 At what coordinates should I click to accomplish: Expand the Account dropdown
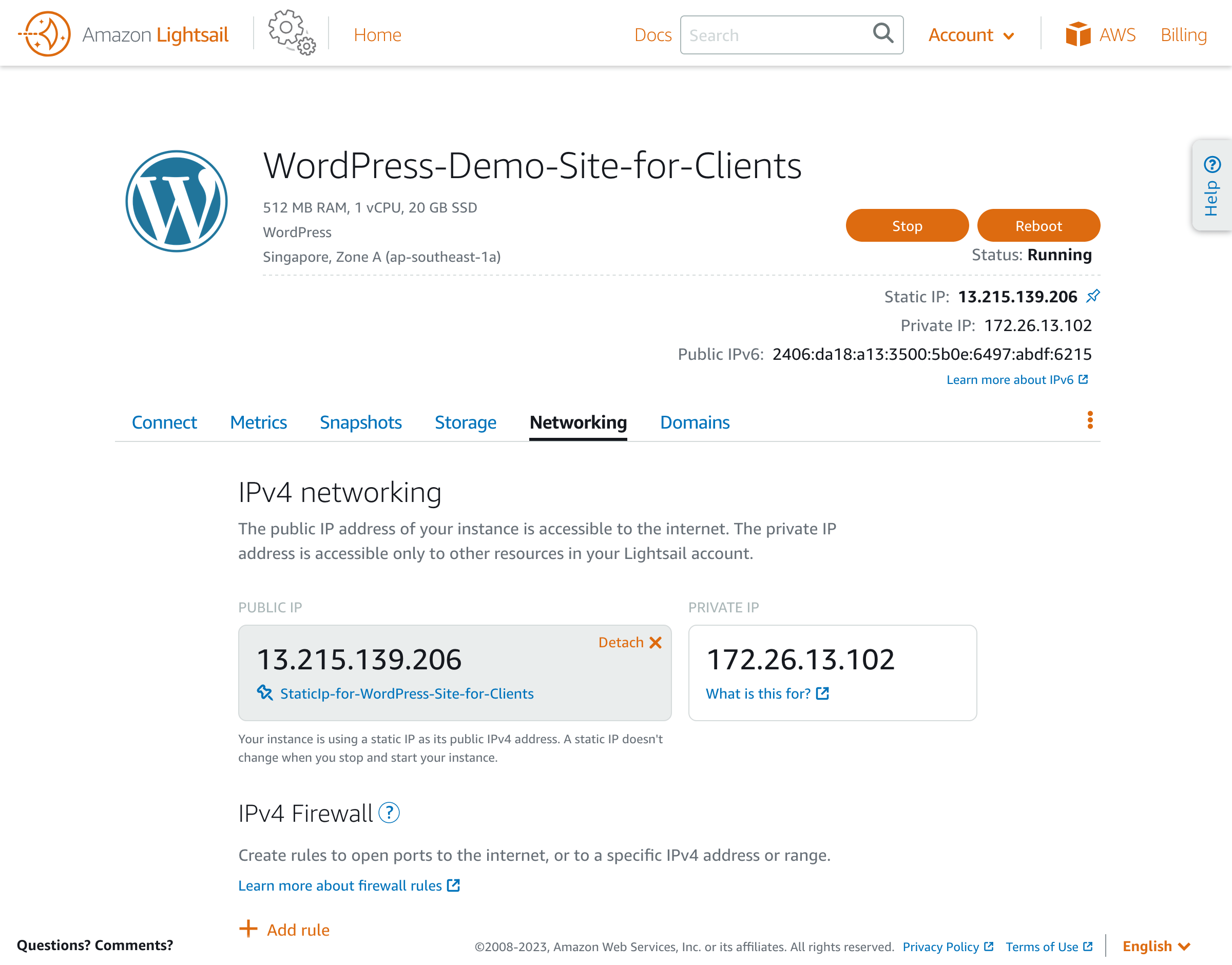pos(971,35)
